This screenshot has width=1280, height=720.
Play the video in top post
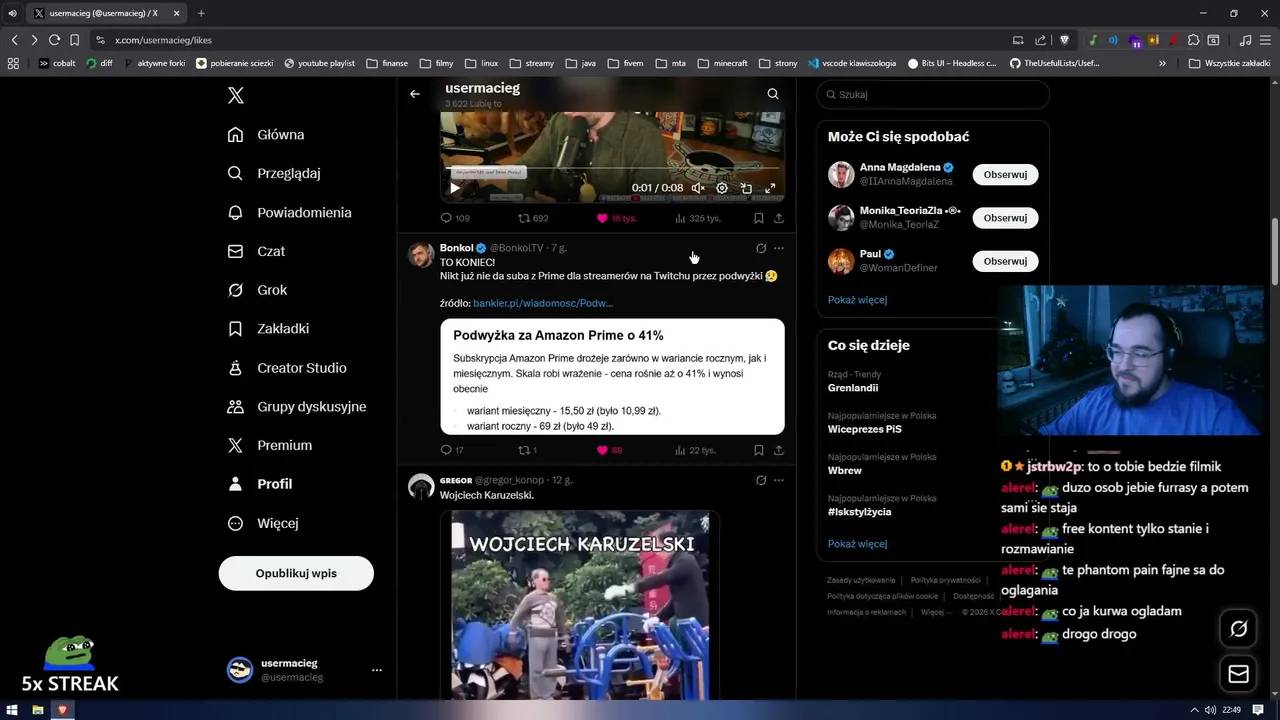pos(455,188)
